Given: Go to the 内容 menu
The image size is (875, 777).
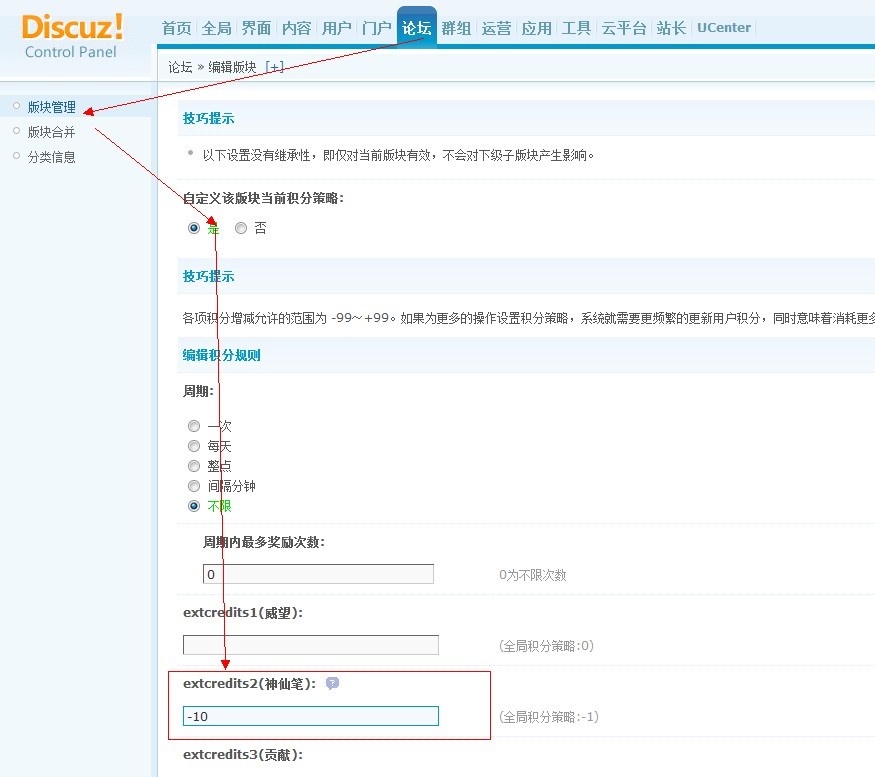Looking at the screenshot, I should pyautogui.click(x=296, y=28).
